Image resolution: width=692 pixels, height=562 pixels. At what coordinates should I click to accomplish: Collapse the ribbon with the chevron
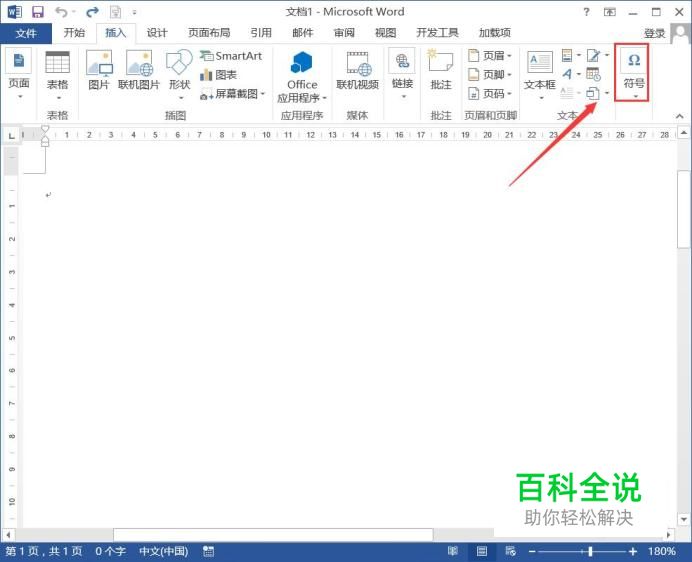(680, 116)
